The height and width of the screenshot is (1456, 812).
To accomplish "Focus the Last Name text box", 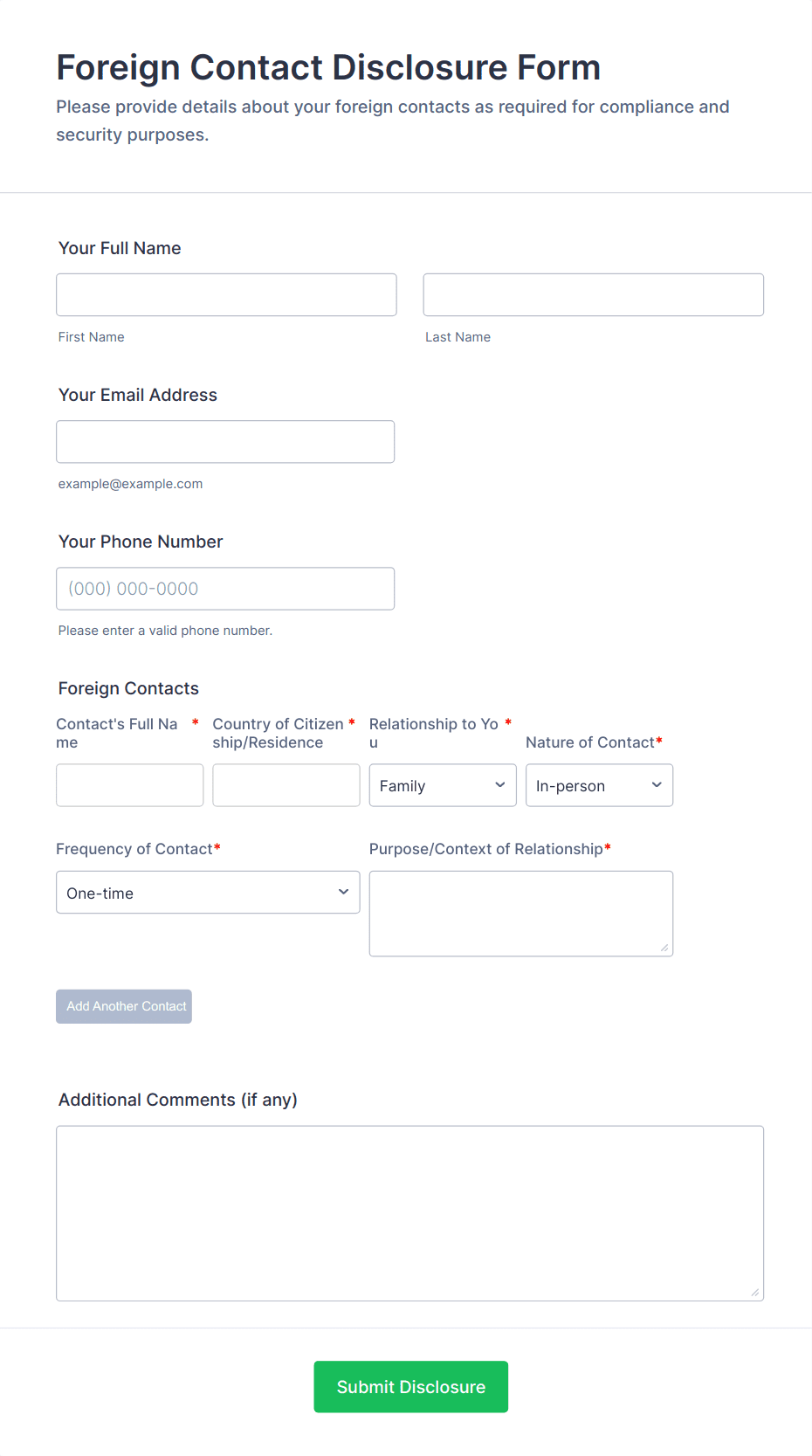I will (593, 295).
